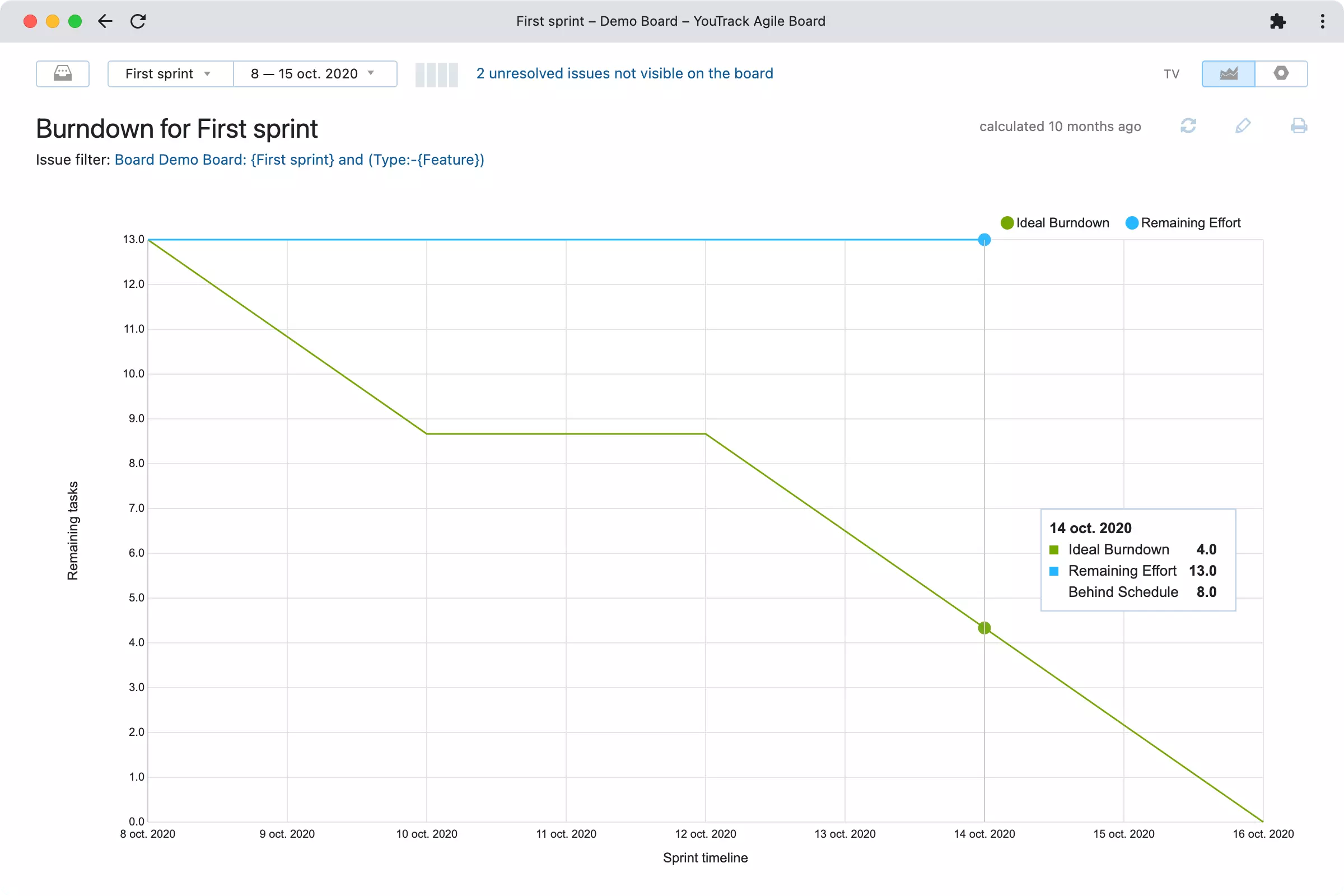1344x896 pixels.
Task: Toggle the Ideal Burndown legend item
Action: [x=1055, y=223]
